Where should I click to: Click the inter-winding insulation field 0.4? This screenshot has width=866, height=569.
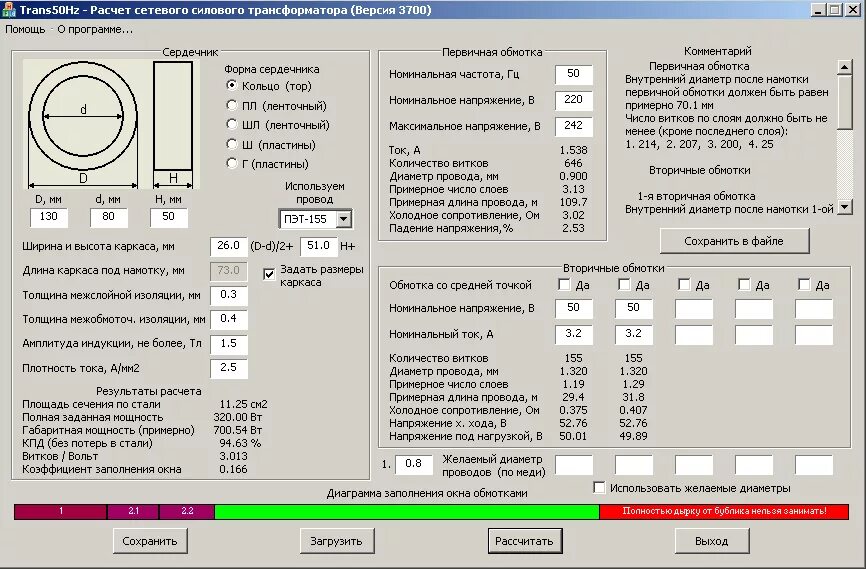click(229, 319)
